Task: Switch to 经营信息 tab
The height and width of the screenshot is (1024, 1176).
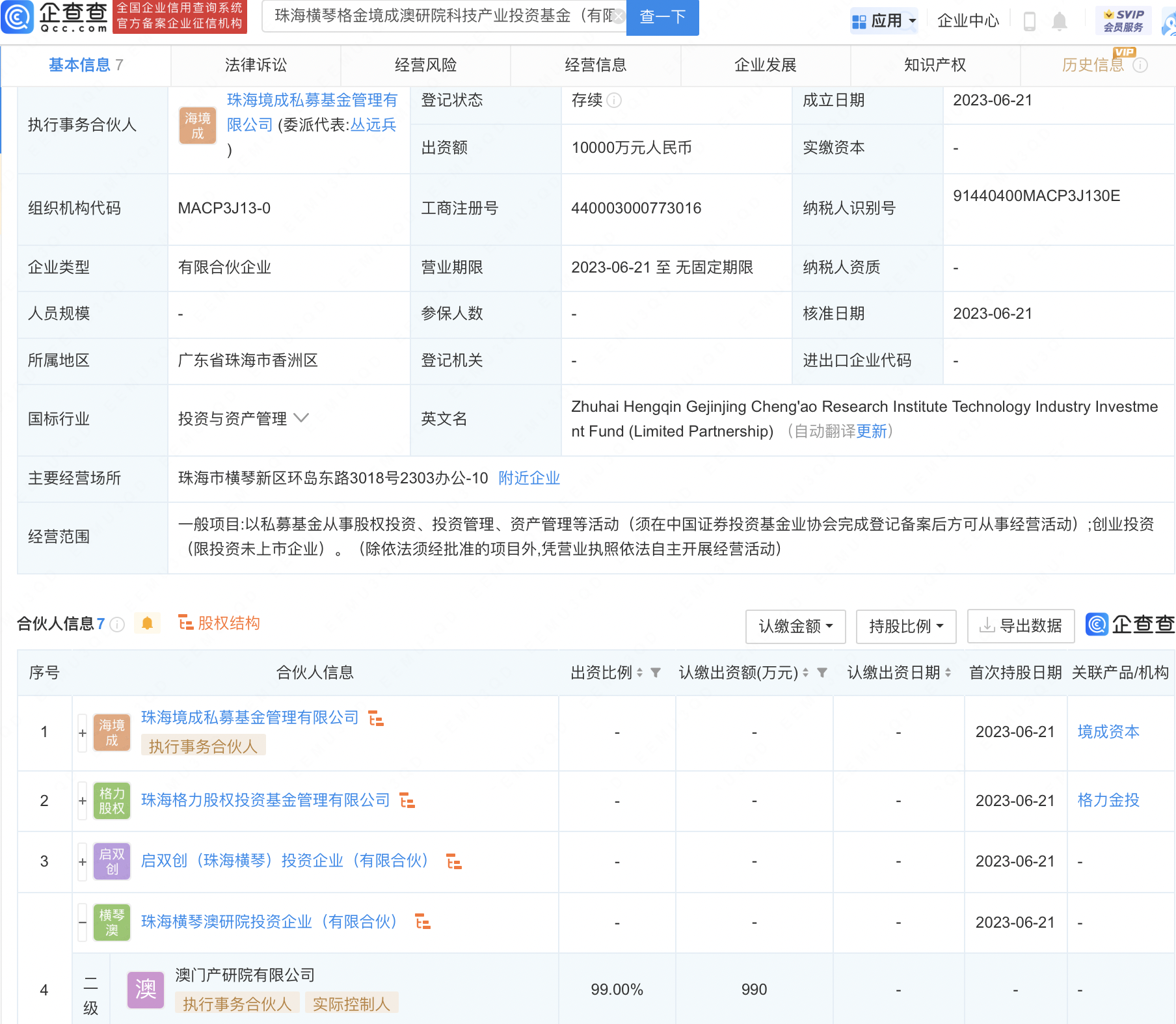Action: [595, 65]
